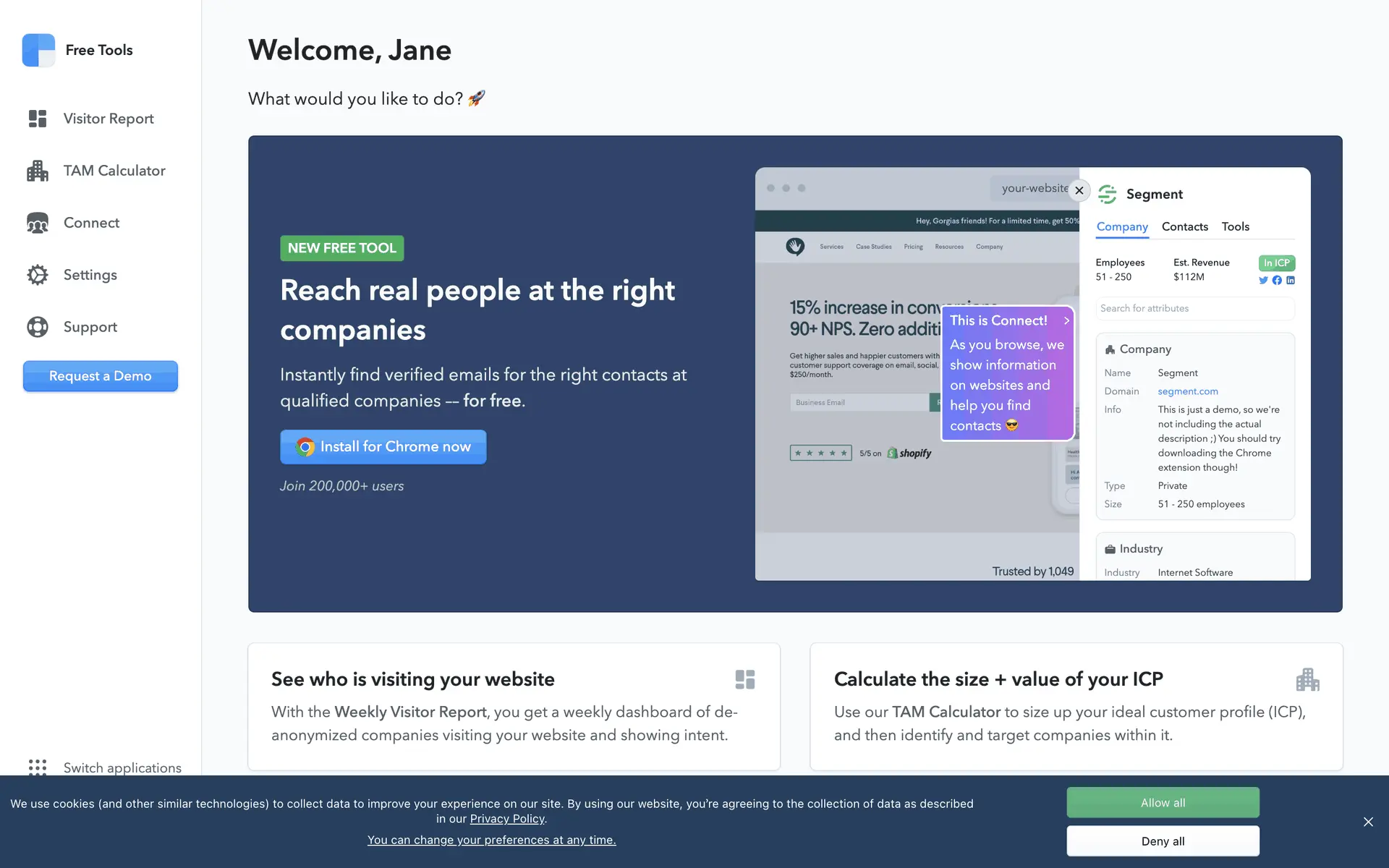This screenshot has width=1389, height=868.
Task: Click Install for Chrome now button
Action: coord(383,447)
